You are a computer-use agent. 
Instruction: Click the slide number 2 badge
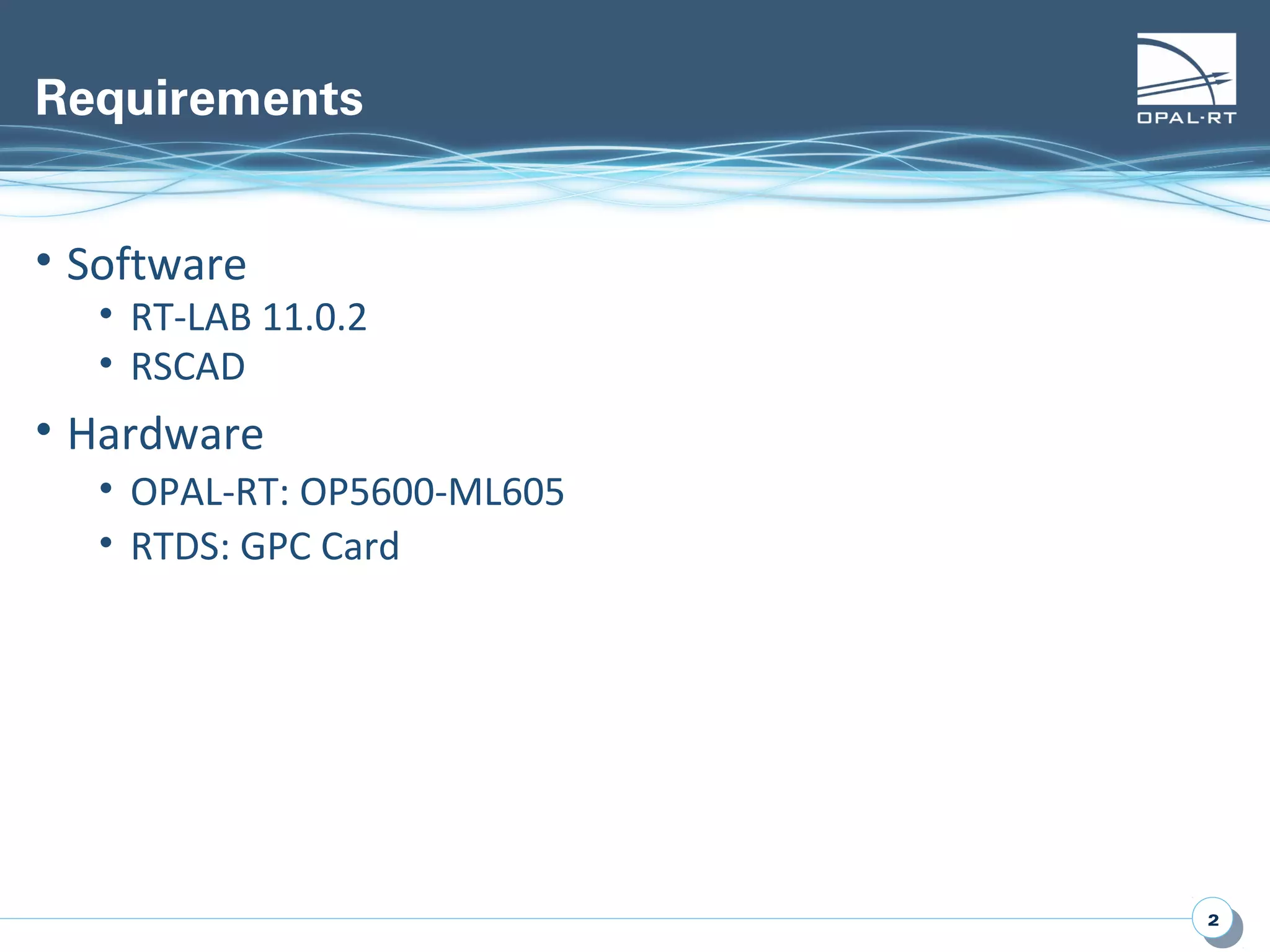(1213, 920)
